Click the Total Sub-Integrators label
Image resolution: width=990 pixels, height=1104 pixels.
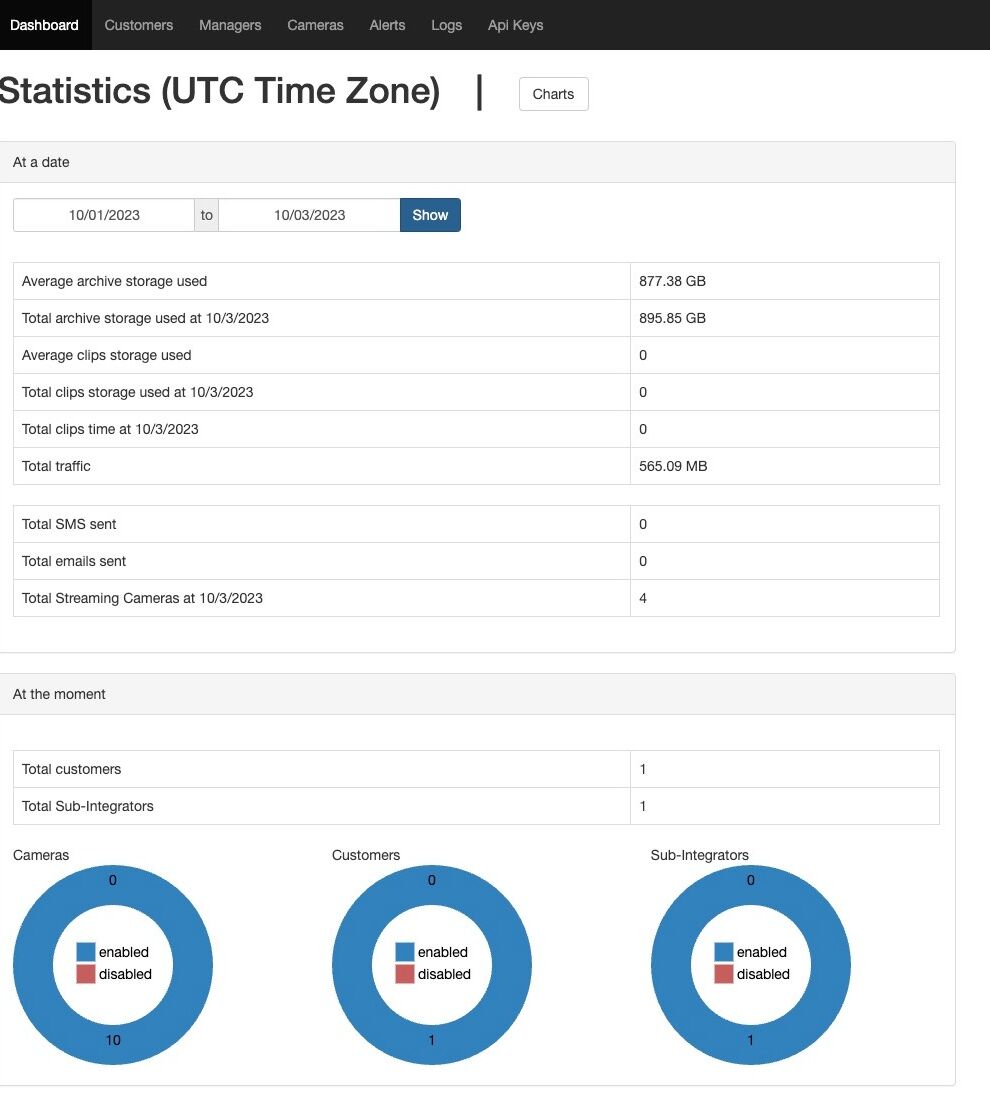tap(87, 806)
